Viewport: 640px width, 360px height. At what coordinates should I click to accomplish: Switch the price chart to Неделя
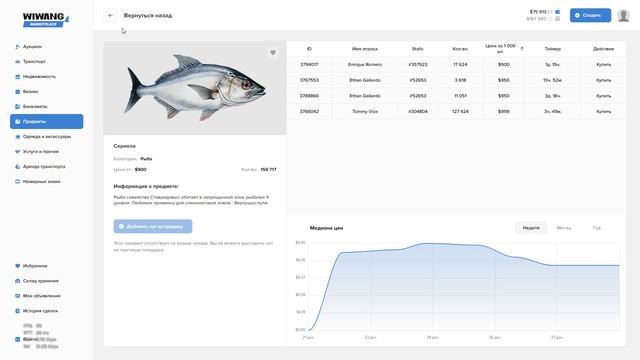531,228
